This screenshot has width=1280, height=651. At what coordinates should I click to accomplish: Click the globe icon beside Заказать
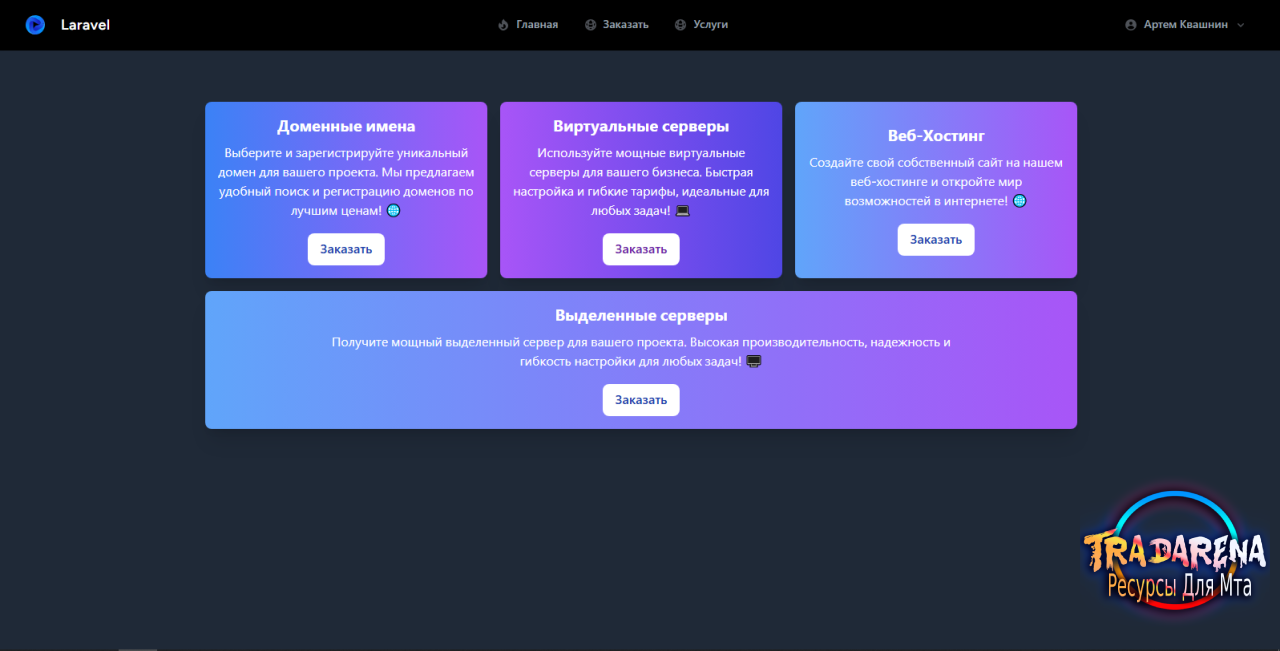pos(590,25)
